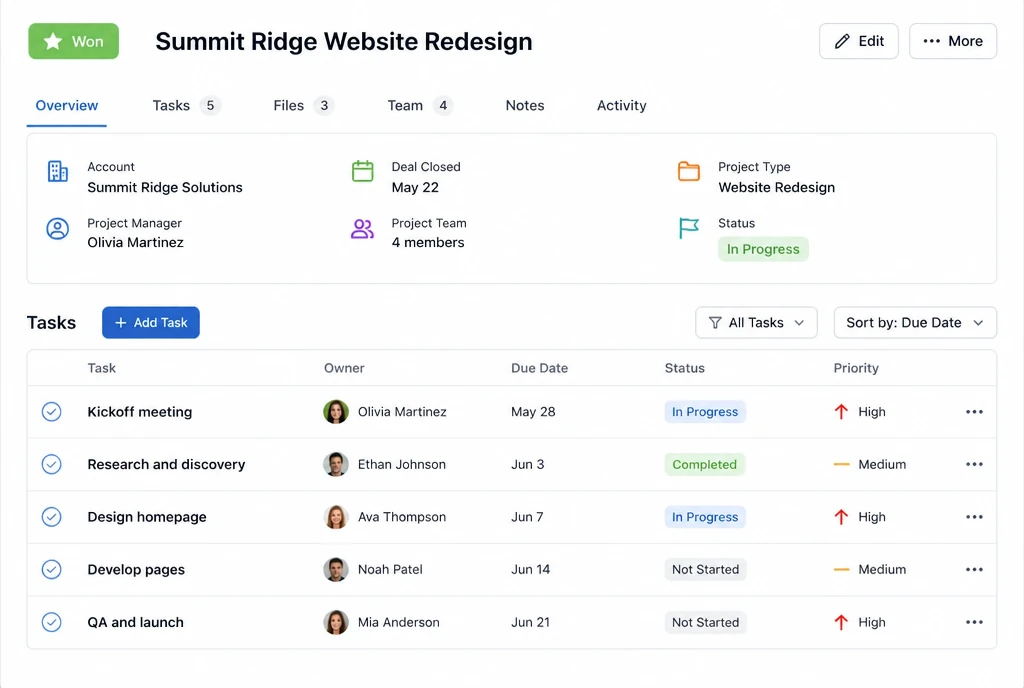
Task: Open the QA and launch task
Action: point(135,622)
